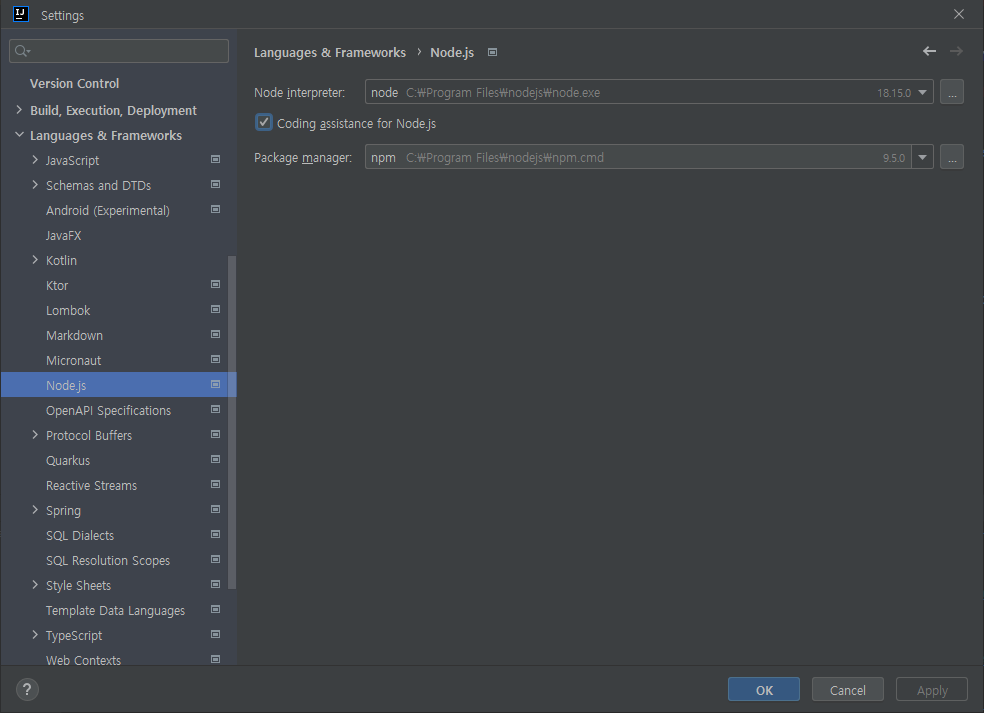Open the JavaFX settings page
Screen dimensions: 984x713
(63, 235)
